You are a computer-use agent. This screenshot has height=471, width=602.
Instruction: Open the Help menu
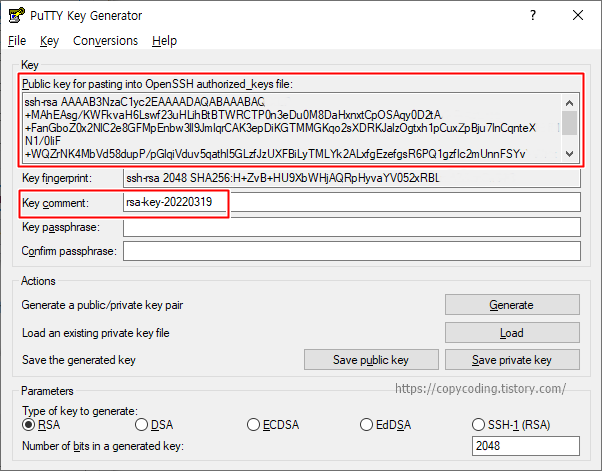pos(164,41)
